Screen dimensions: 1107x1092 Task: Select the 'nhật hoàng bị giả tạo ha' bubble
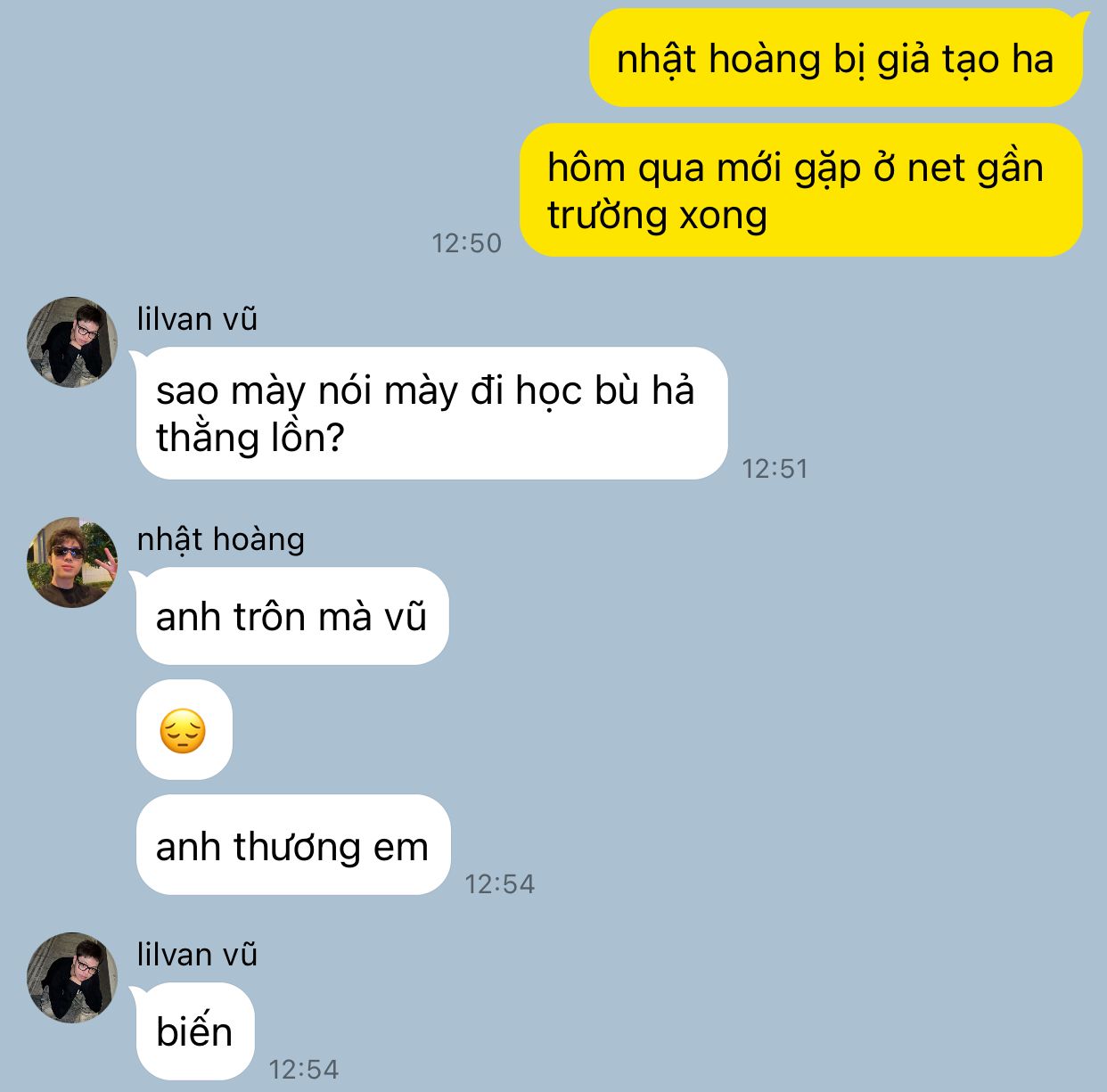(x=835, y=58)
